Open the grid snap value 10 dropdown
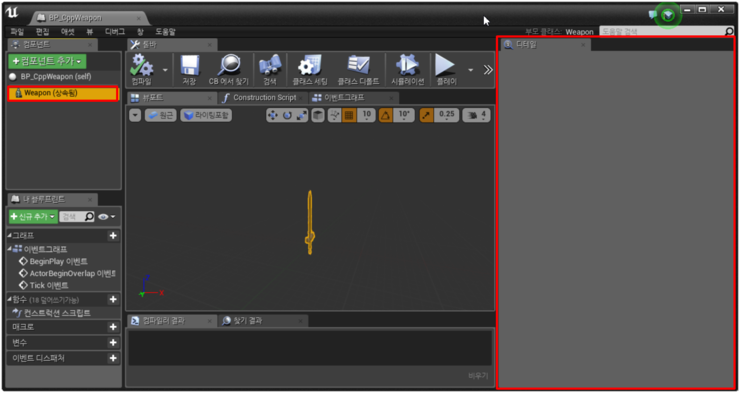This screenshot has width=740, height=393. (x=366, y=115)
